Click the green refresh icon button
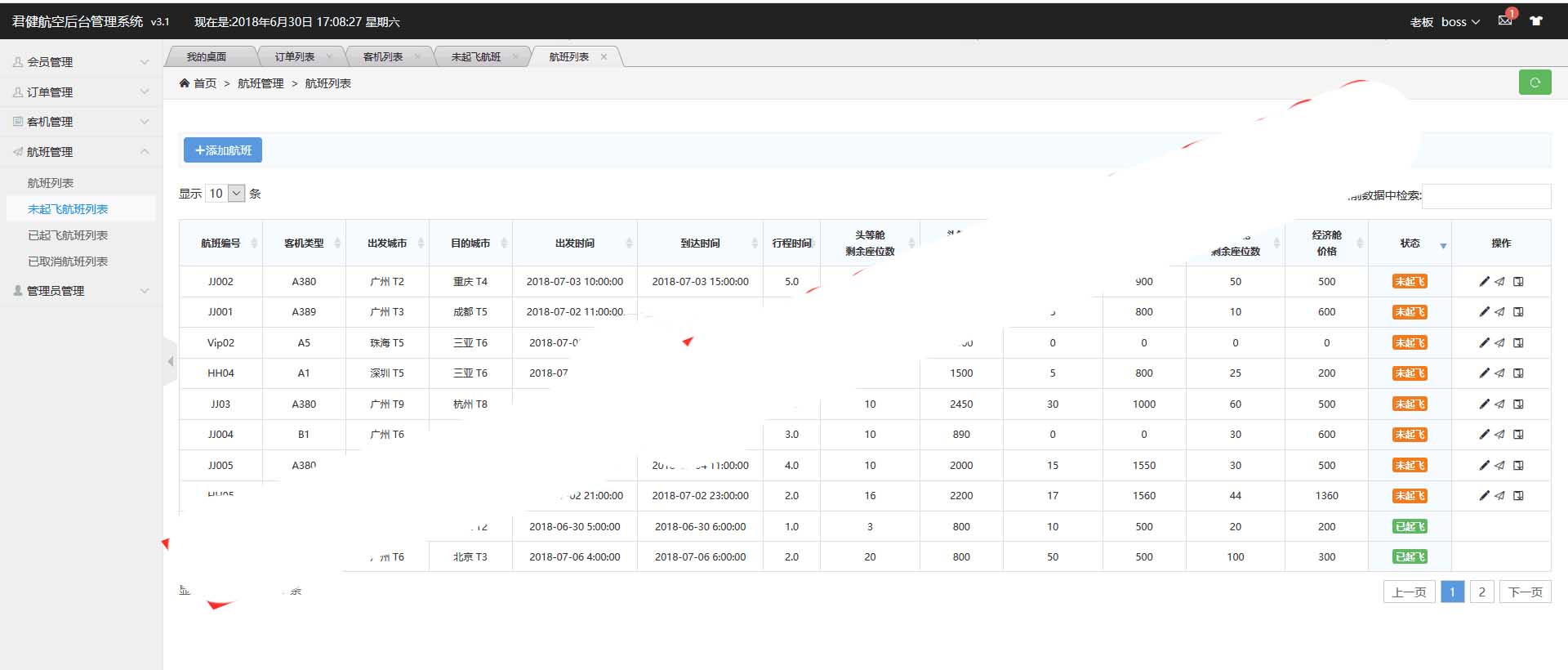 (1535, 83)
